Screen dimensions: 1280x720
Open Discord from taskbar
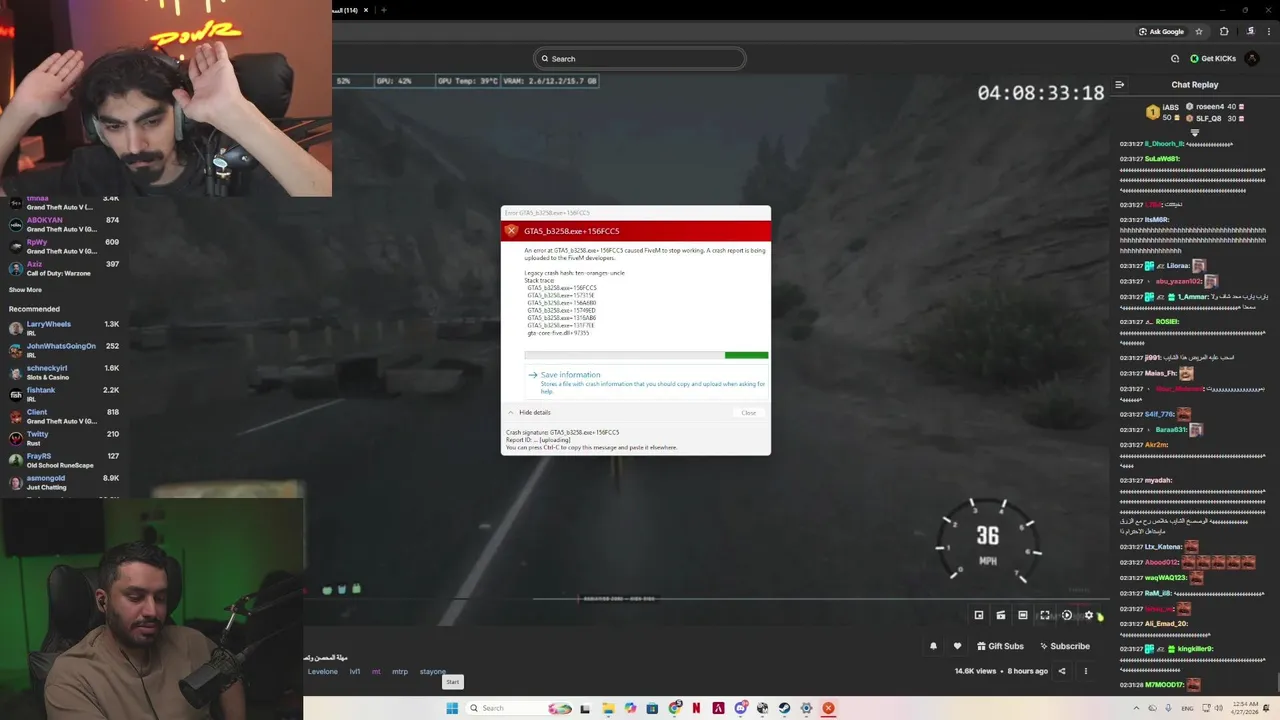click(740, 708)
